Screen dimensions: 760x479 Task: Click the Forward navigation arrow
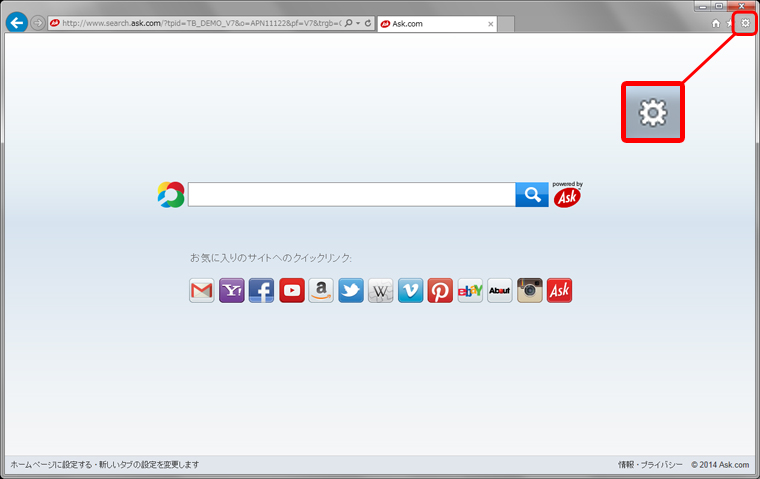[x=37, y=23]
